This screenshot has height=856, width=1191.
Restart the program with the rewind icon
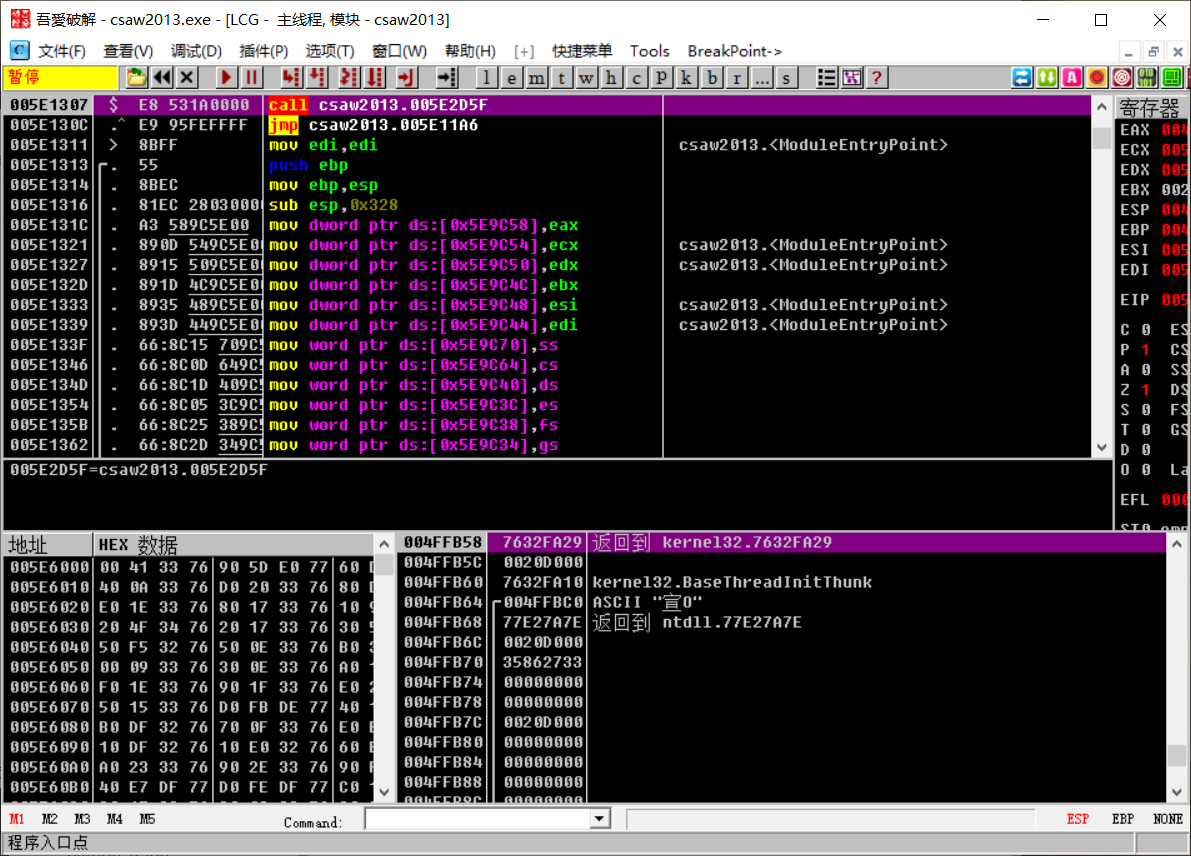161,77
